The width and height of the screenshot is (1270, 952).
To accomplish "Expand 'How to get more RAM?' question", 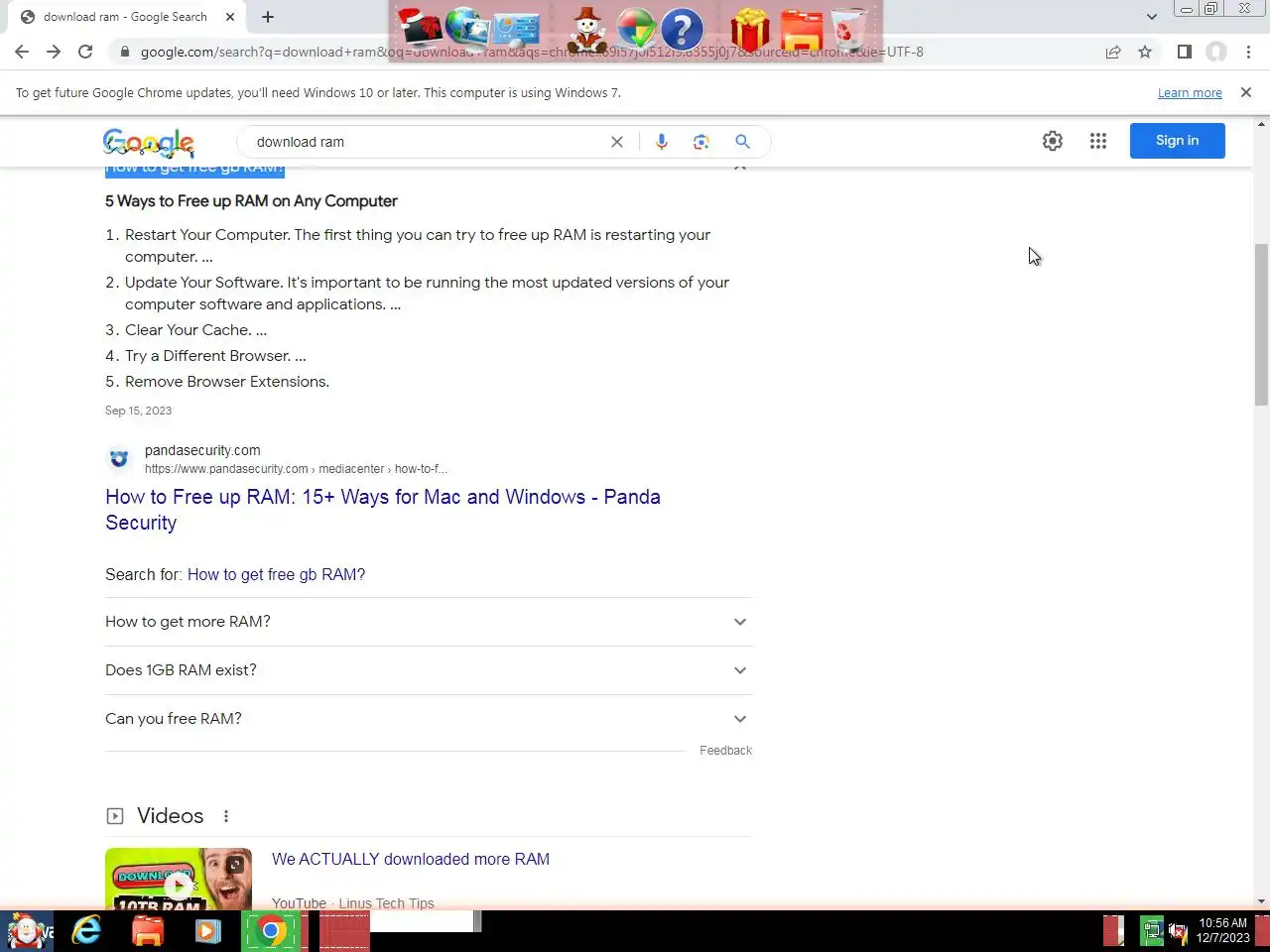I will (x=429, y=622).
